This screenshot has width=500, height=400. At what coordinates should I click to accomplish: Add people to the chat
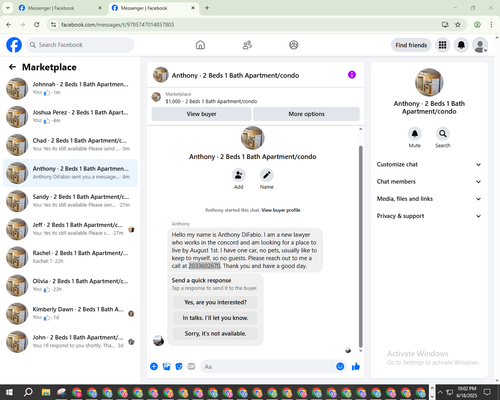[238, 175]
